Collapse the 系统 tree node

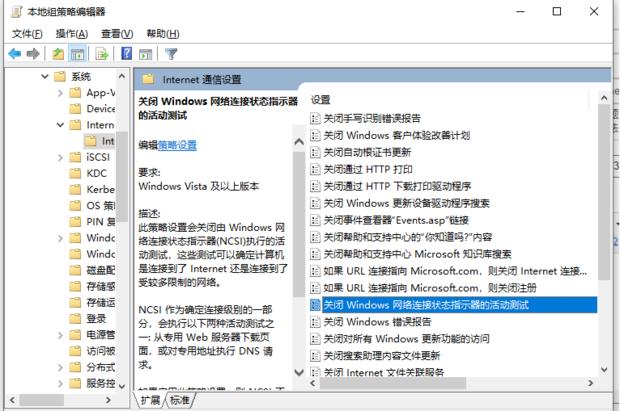[45, 76]
